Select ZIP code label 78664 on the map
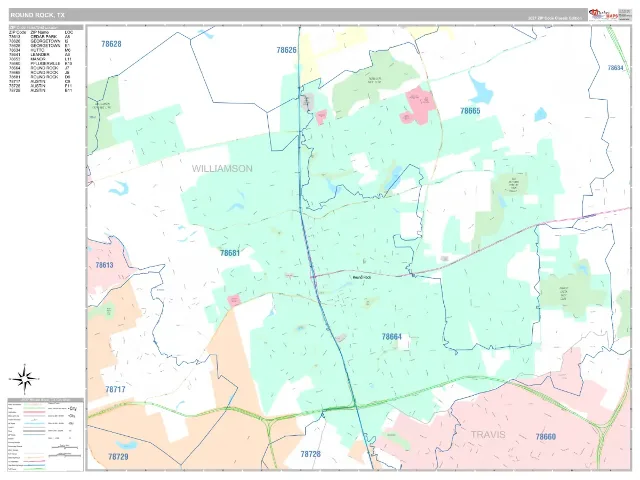 391,337
